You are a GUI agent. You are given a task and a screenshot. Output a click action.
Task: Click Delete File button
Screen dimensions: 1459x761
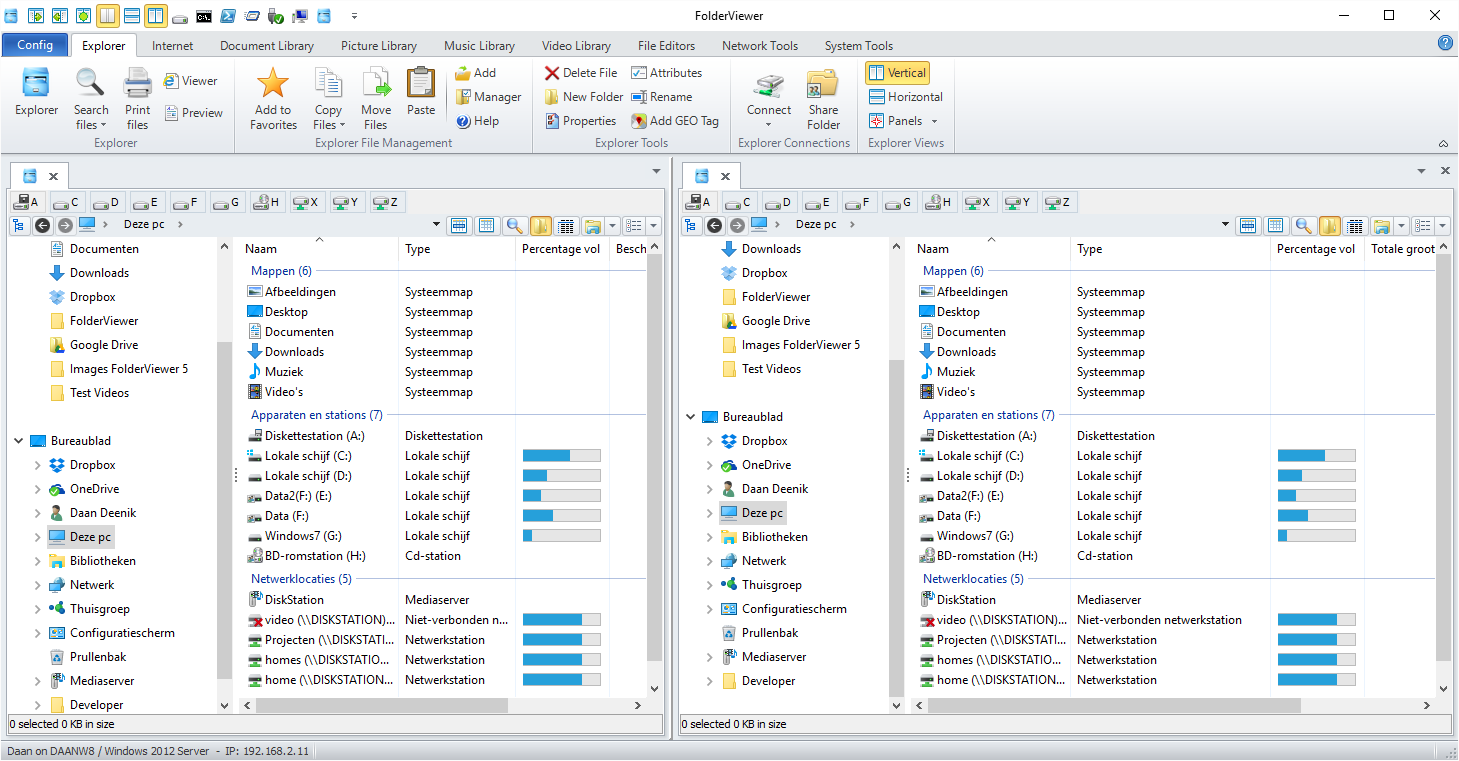(x=581, y=73)
